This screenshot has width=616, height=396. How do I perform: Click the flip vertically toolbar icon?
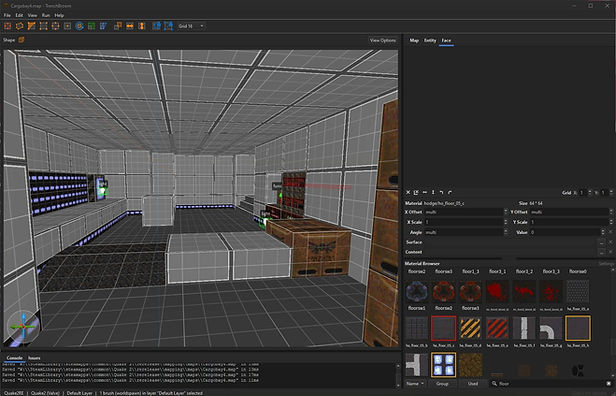[142, 26]
